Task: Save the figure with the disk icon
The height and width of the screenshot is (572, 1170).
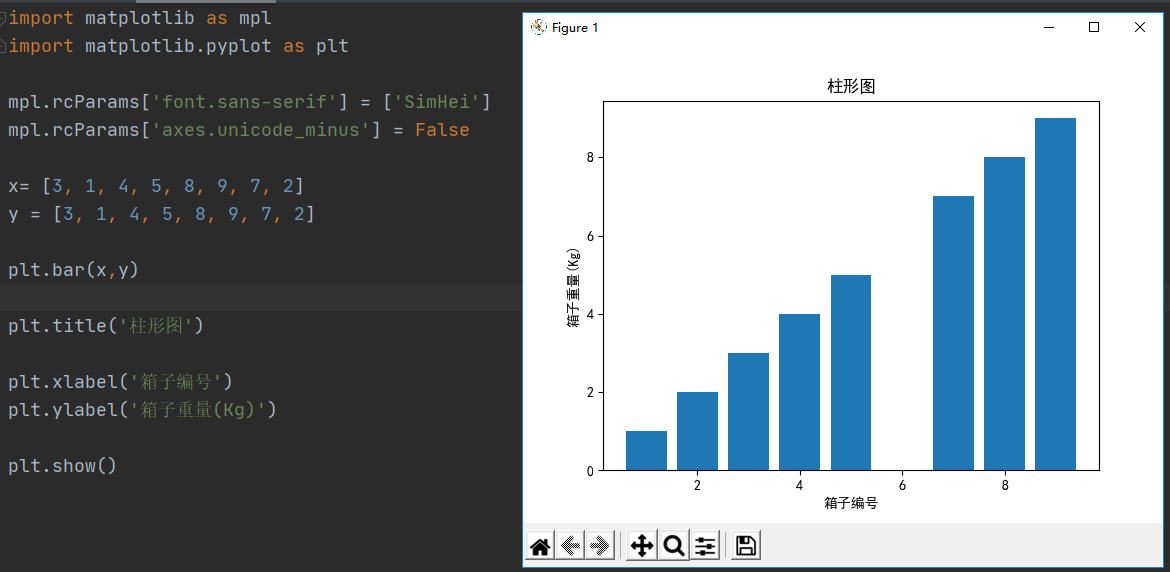Action: 746,547
